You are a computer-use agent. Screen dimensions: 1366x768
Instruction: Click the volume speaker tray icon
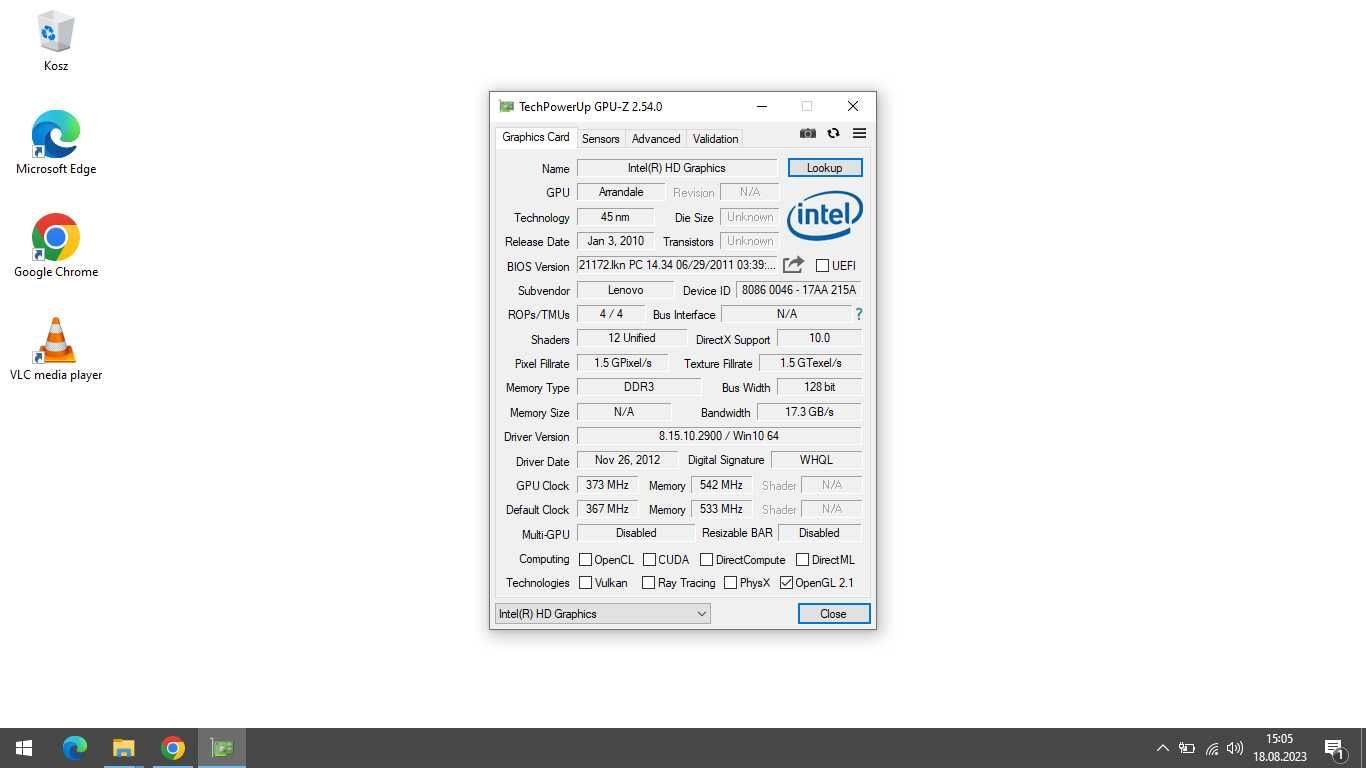[x=1236, y=748]
